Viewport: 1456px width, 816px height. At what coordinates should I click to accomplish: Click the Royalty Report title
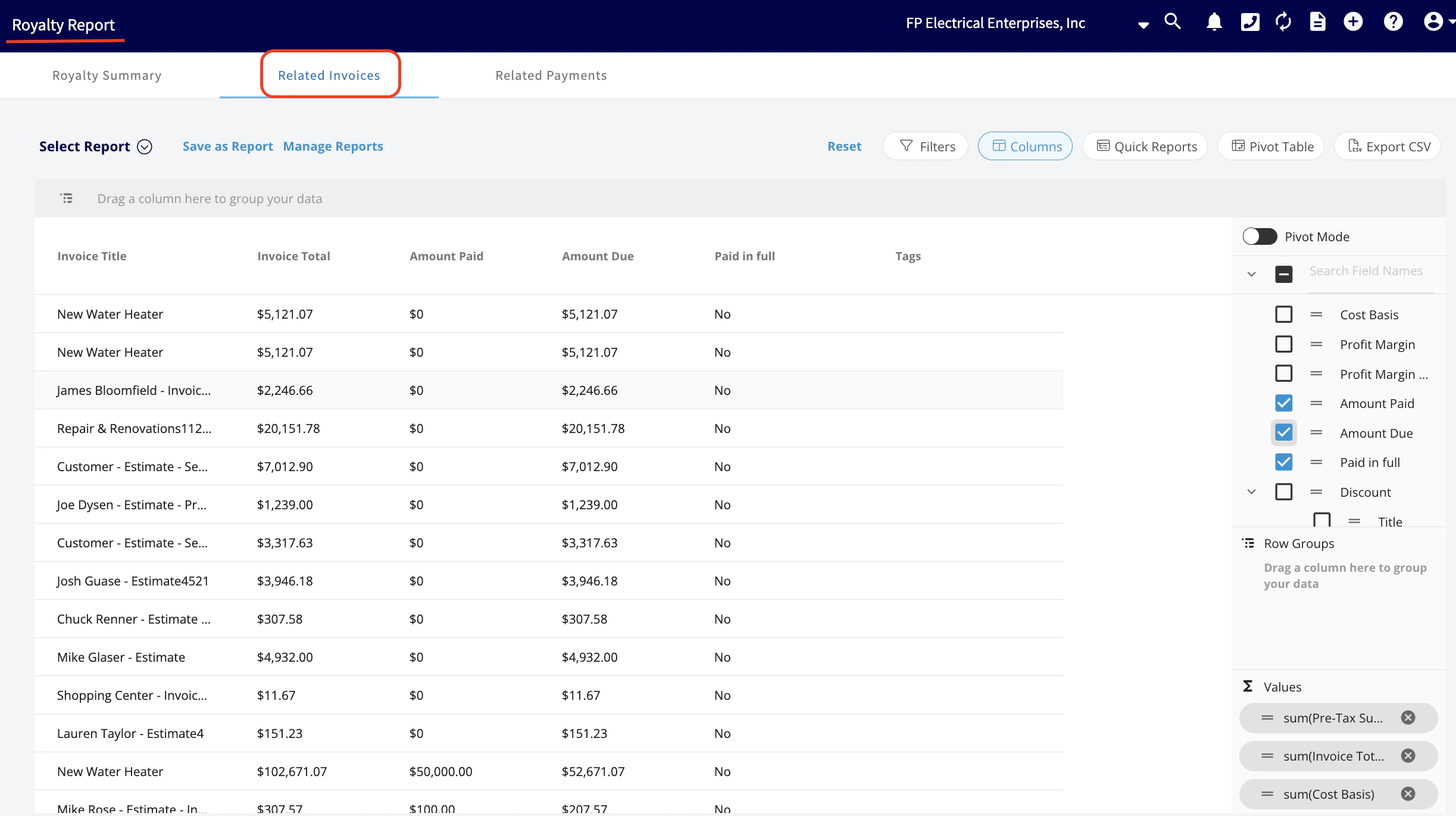click(x=64, y=25)
